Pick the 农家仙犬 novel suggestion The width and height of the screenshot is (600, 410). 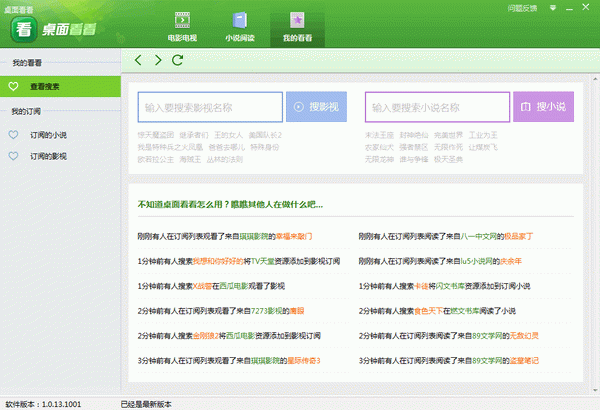379,147
